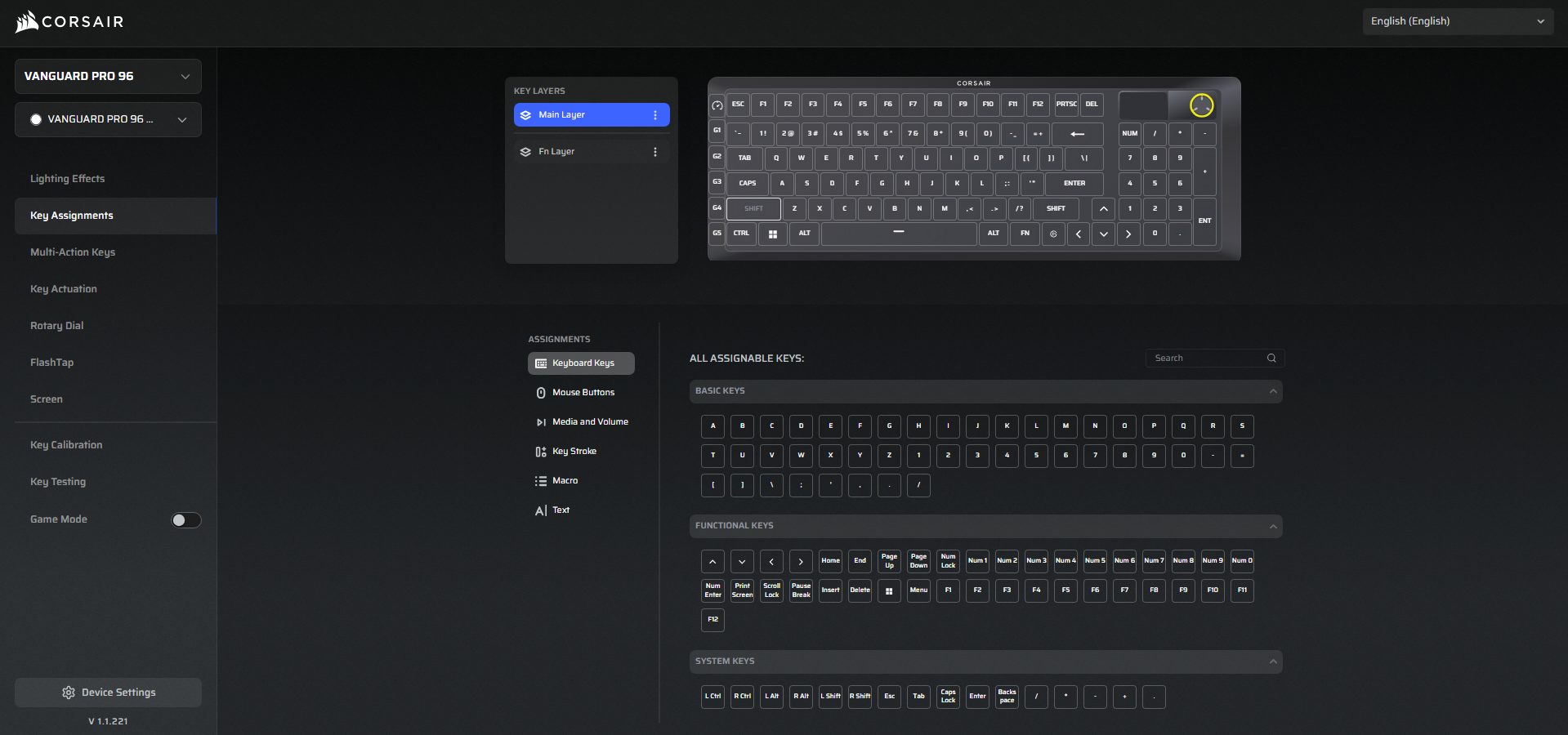Select Key Assignments in sidebar
The height and width of the screenshot is (735, 1568).
[x=115, y=216]
